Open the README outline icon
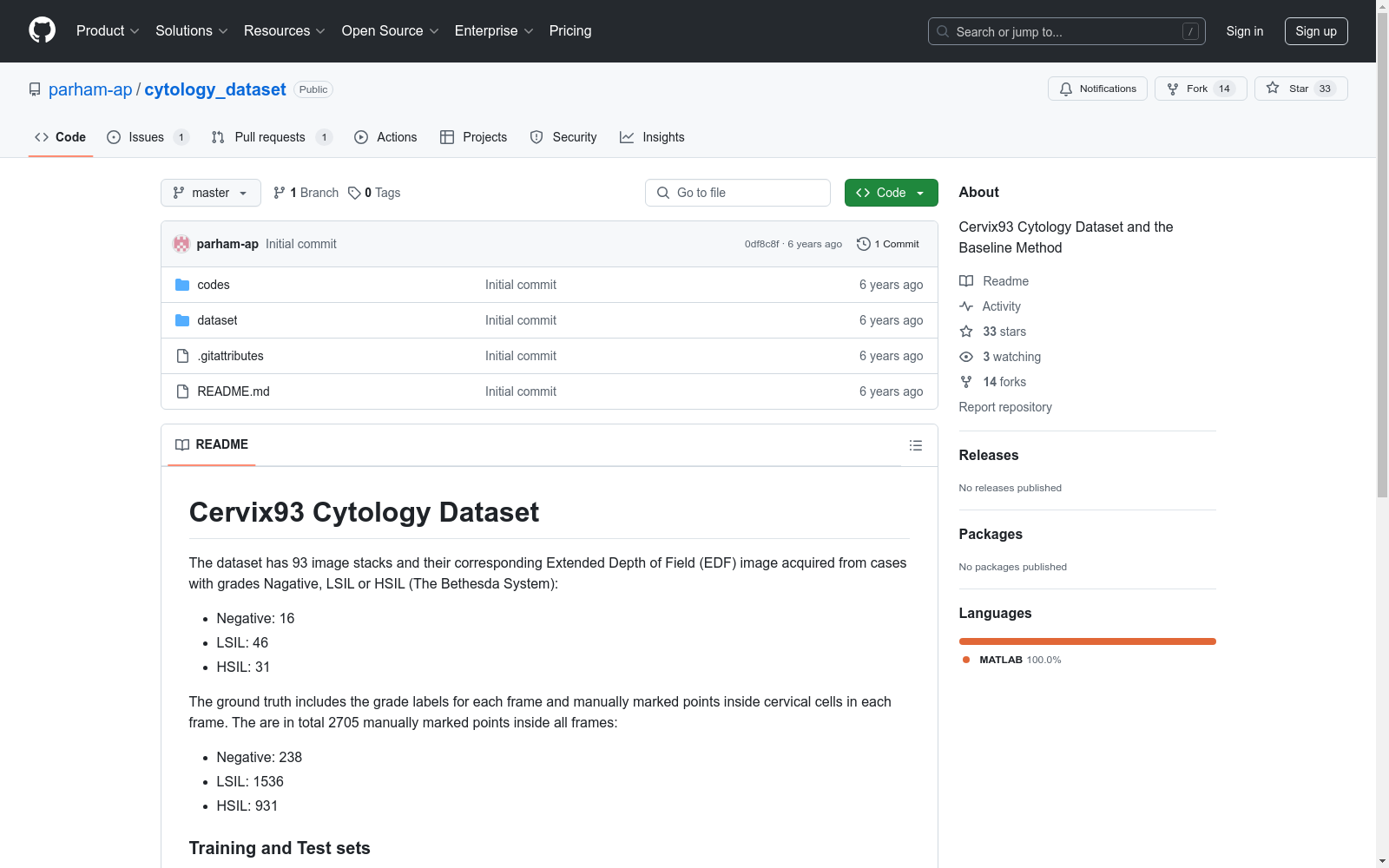Image resolution: width=1389 pixels, height=868 pixels. click(x=916, y=445)
